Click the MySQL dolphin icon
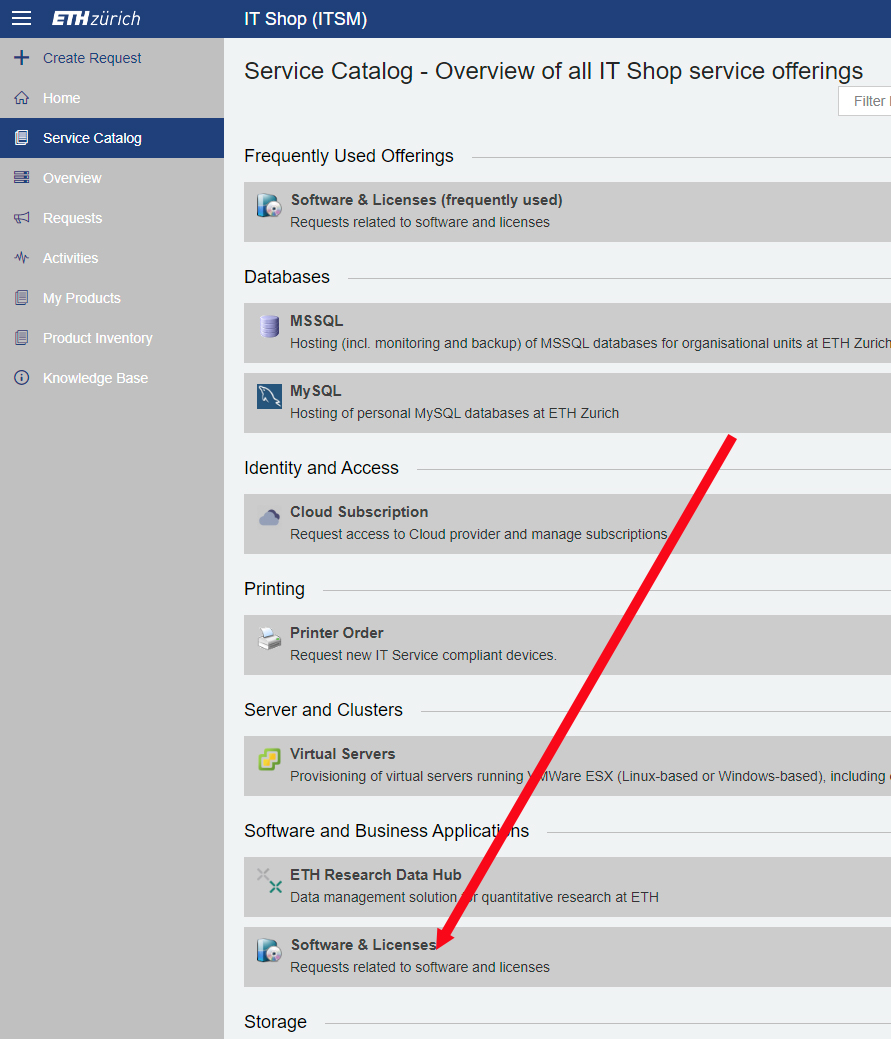This screenshot has width=891, height=1039. tap(269, 397)
